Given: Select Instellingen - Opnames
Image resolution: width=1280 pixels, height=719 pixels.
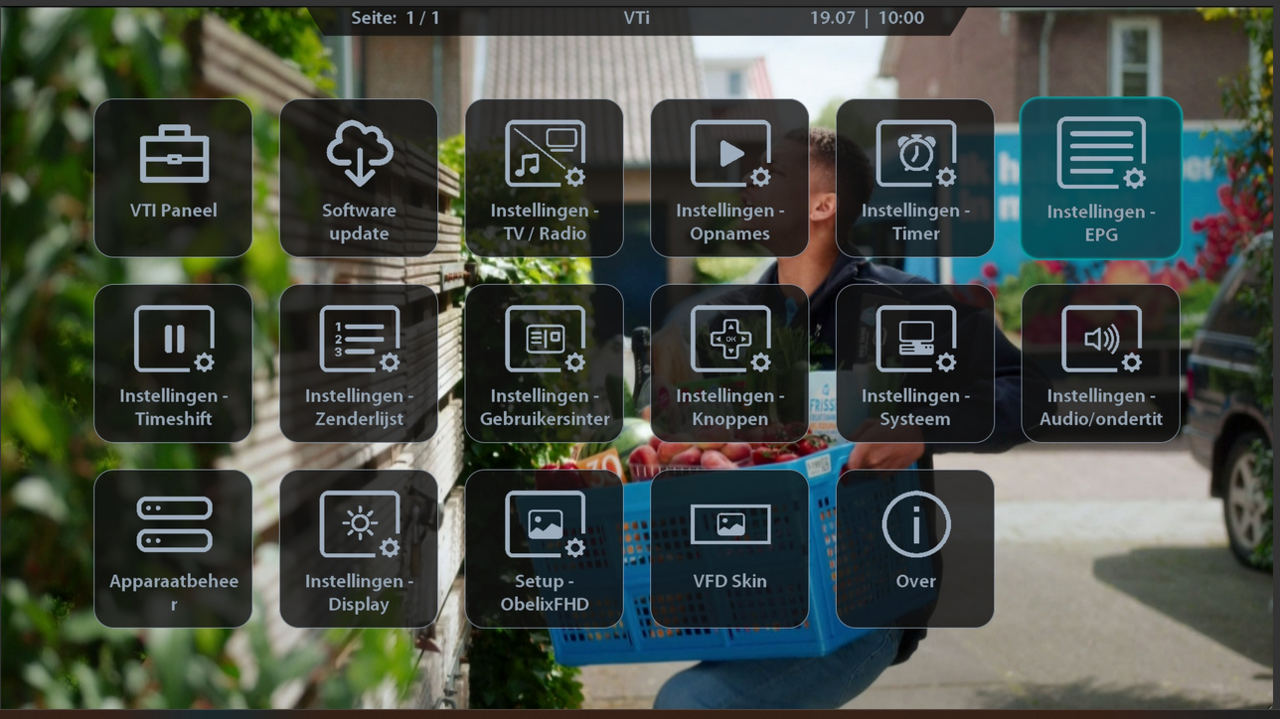Looking at the screenshot, I should [729, 177].
